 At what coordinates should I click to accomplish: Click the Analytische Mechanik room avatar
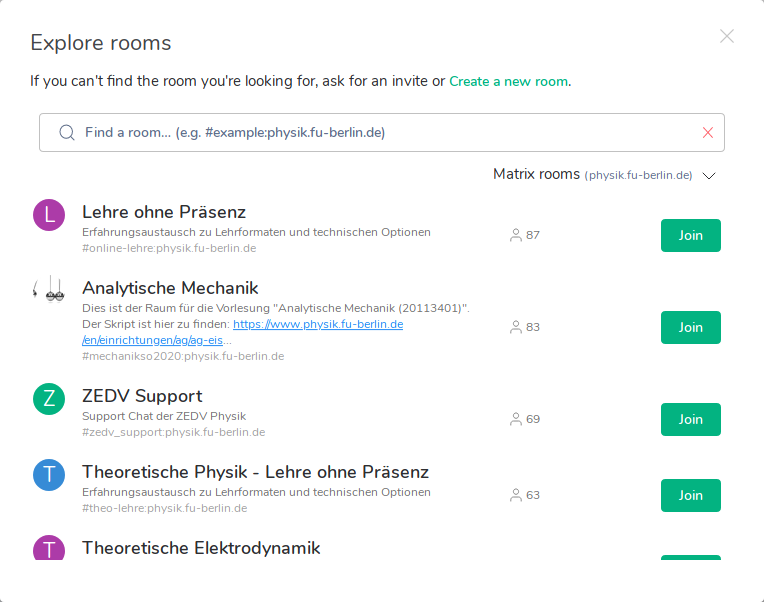pos(49,290)
